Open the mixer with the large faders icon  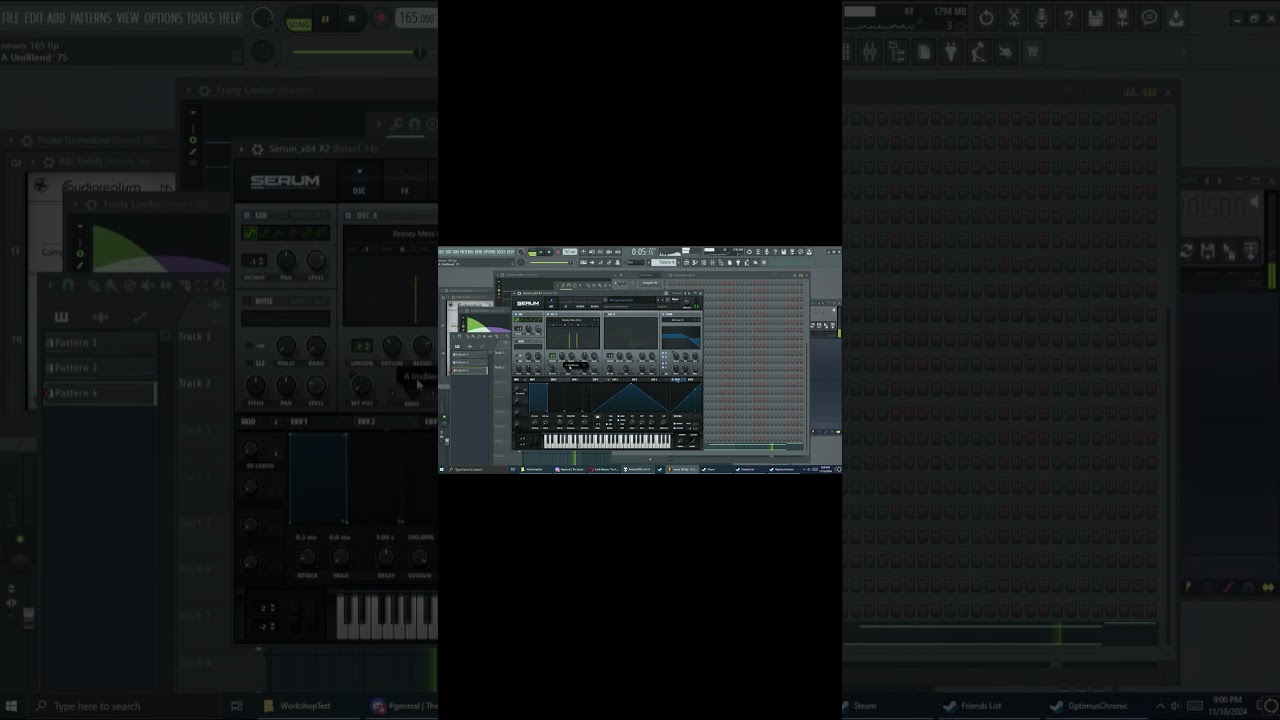point(870,52)
